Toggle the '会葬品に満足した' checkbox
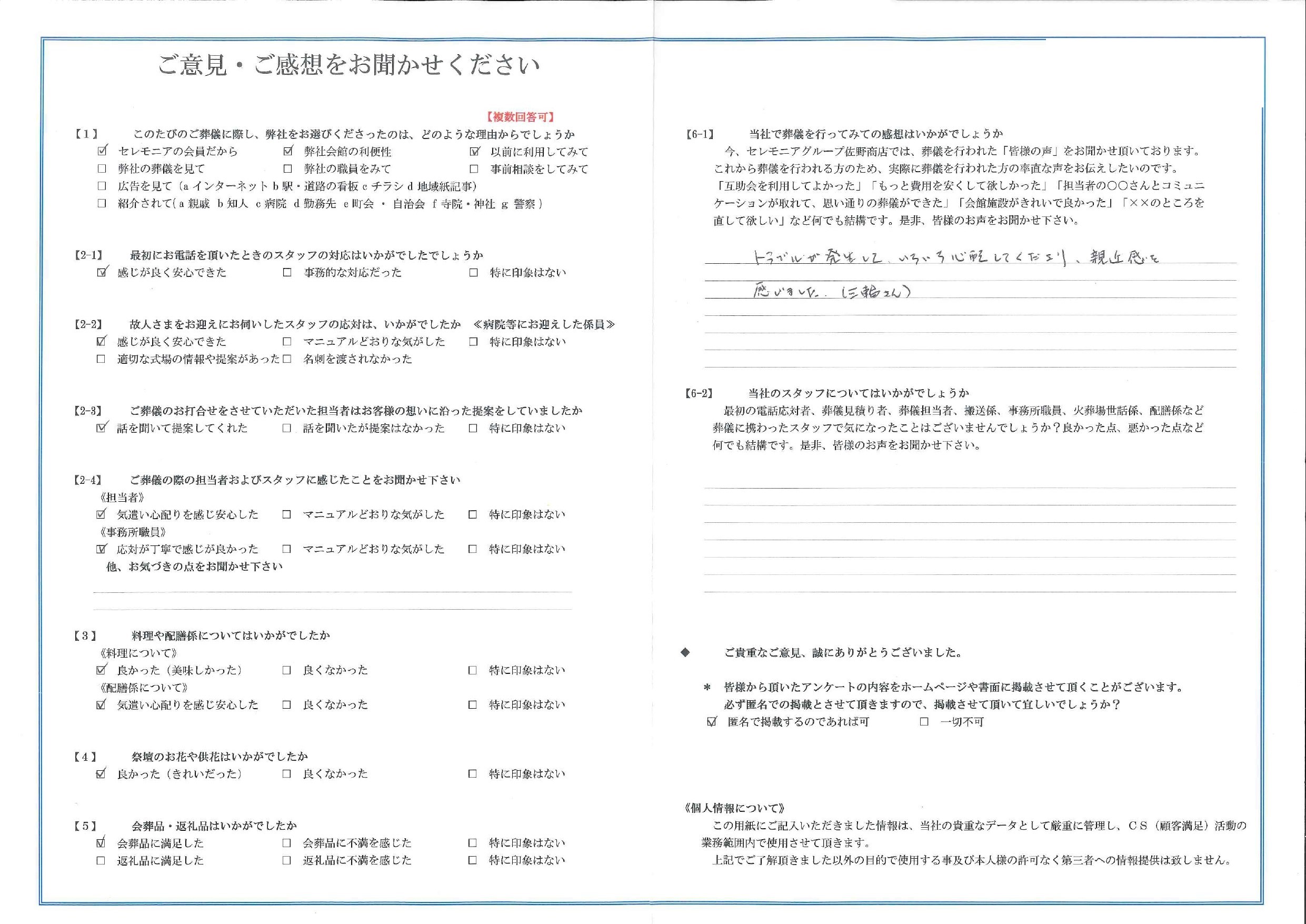The height and width of the screenshot is (924, 1306). pyautogui.click(x=101, y=843)
